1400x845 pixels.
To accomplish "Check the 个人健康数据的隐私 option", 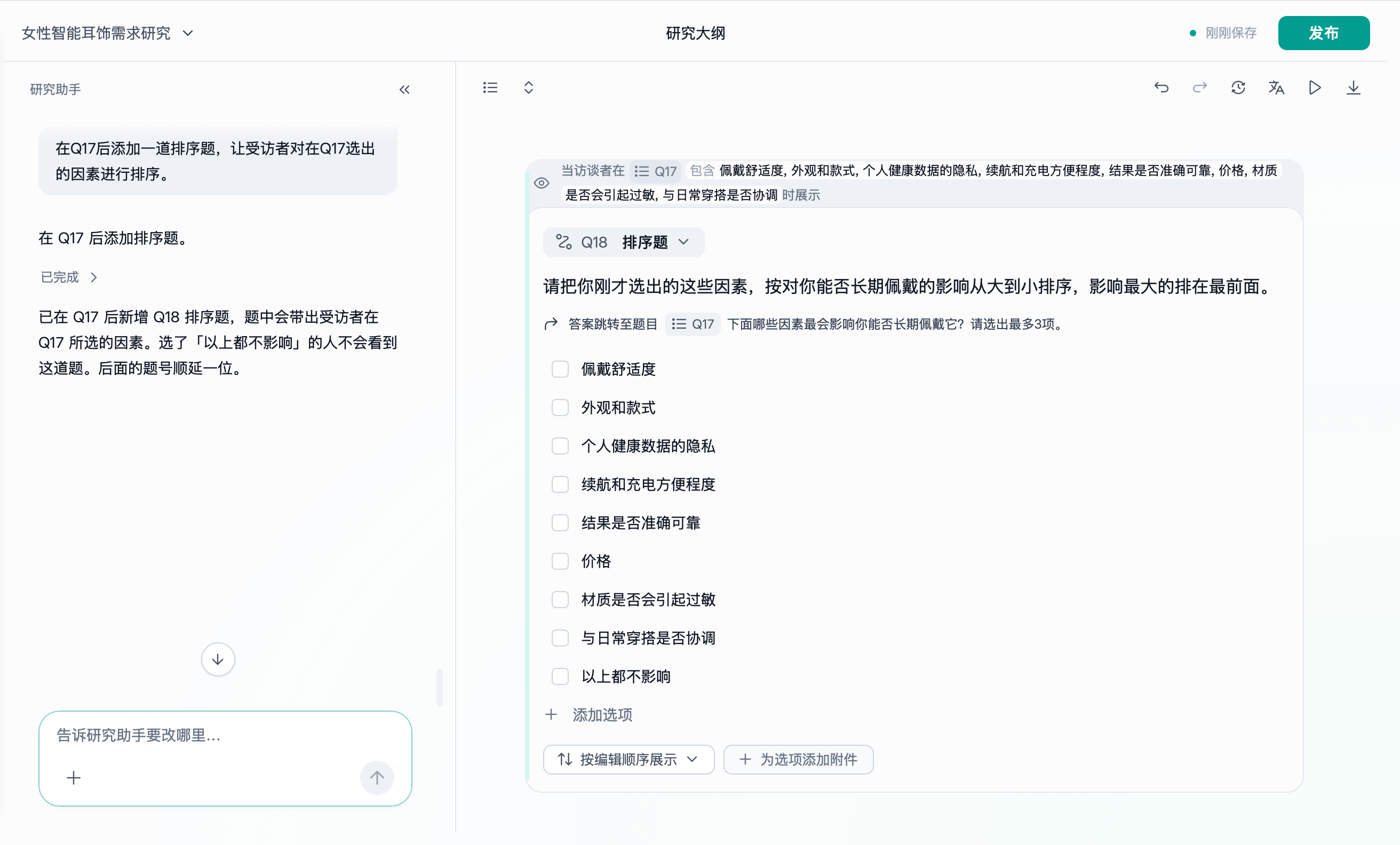I will tap(560, 446).
